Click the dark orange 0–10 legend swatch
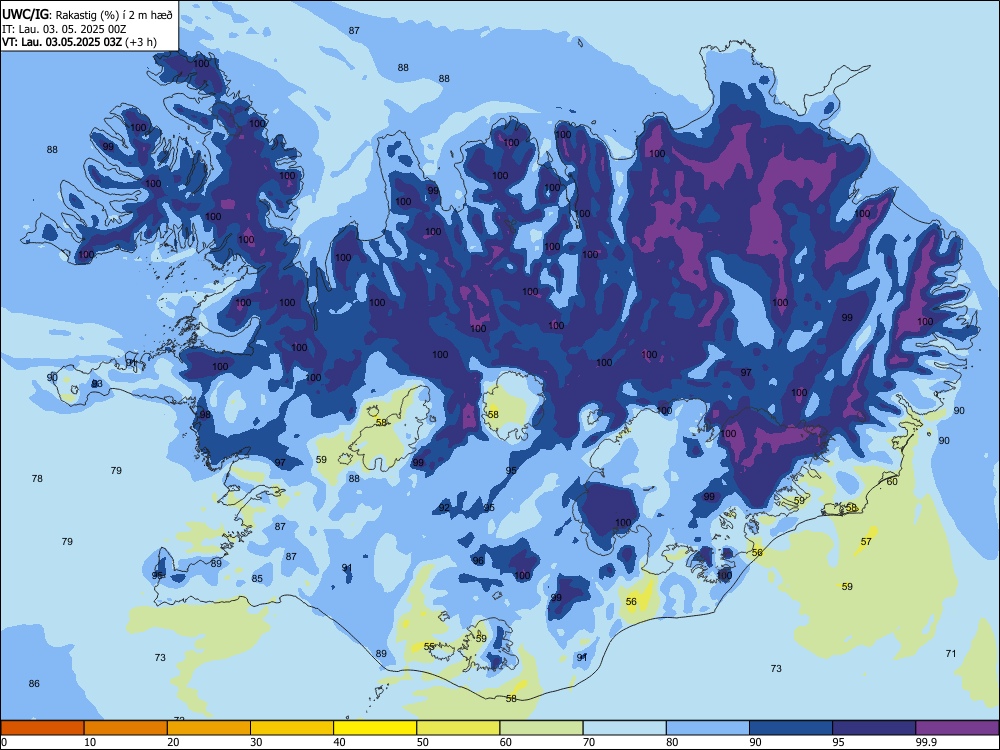The image size is (1000, 750). pyautogui.click(x=42, y=728)
